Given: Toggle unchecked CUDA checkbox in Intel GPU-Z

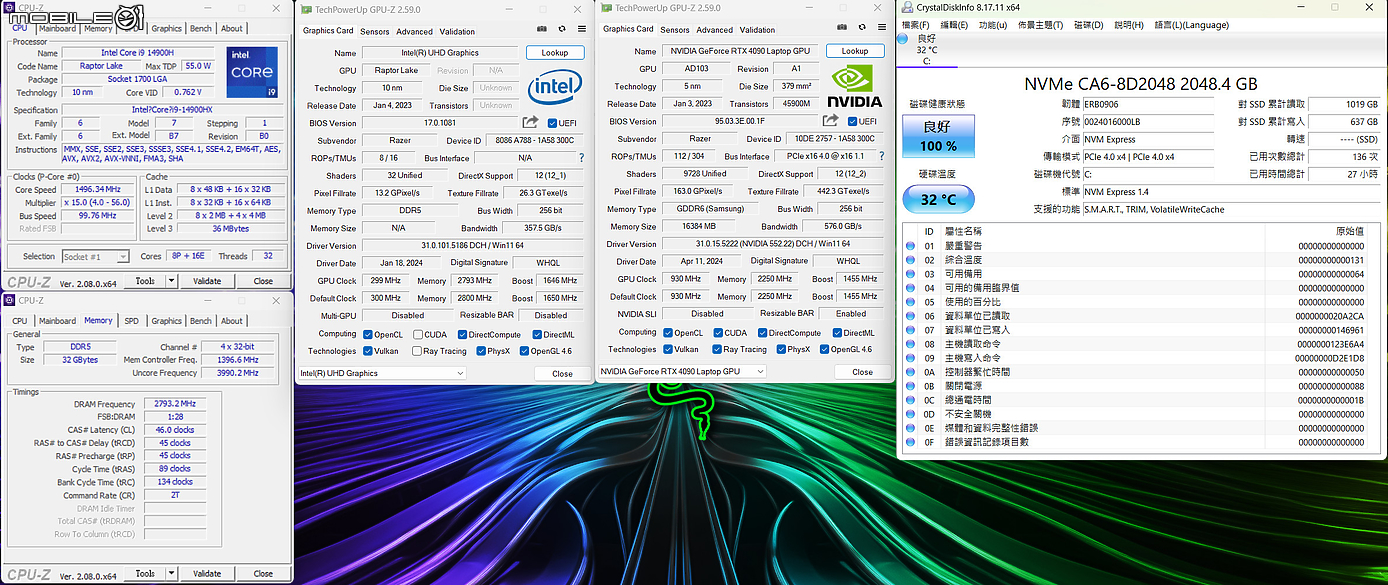Looking at the screenshot, I should click(x=416, y=334).
